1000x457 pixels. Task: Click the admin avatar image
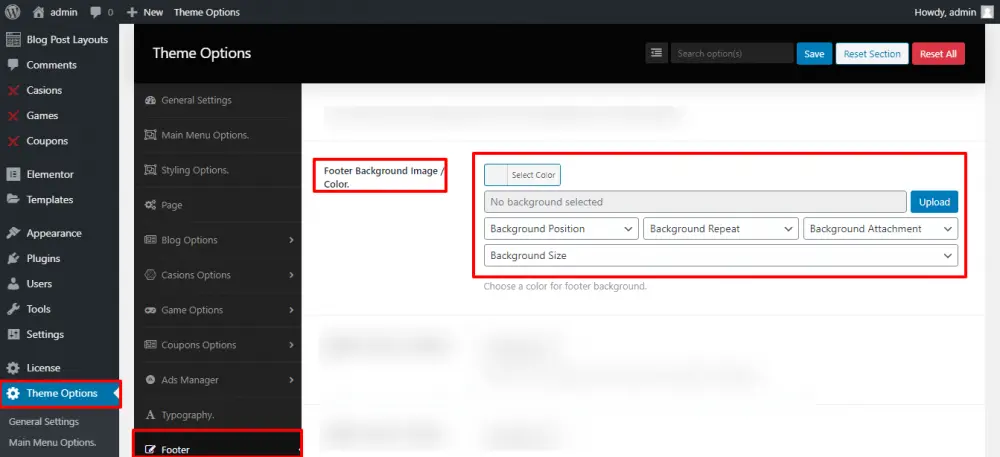click(987, 12)
